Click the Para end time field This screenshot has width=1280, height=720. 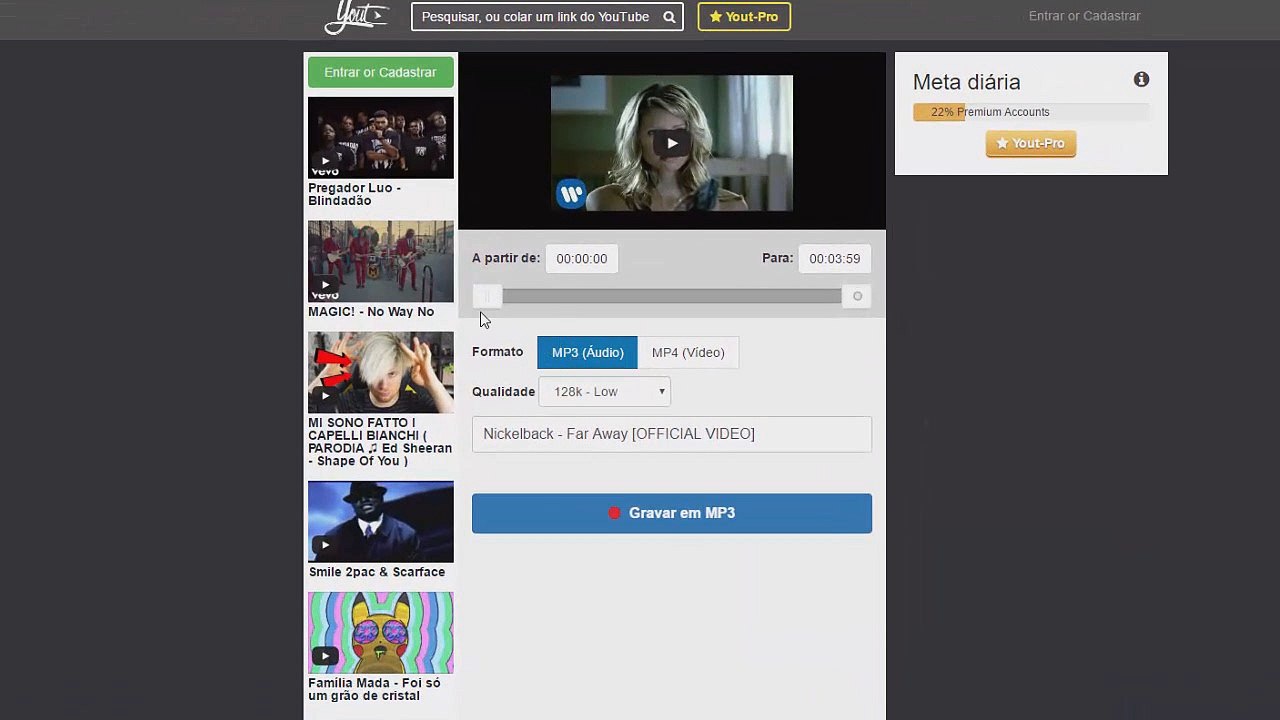point(835,259)
